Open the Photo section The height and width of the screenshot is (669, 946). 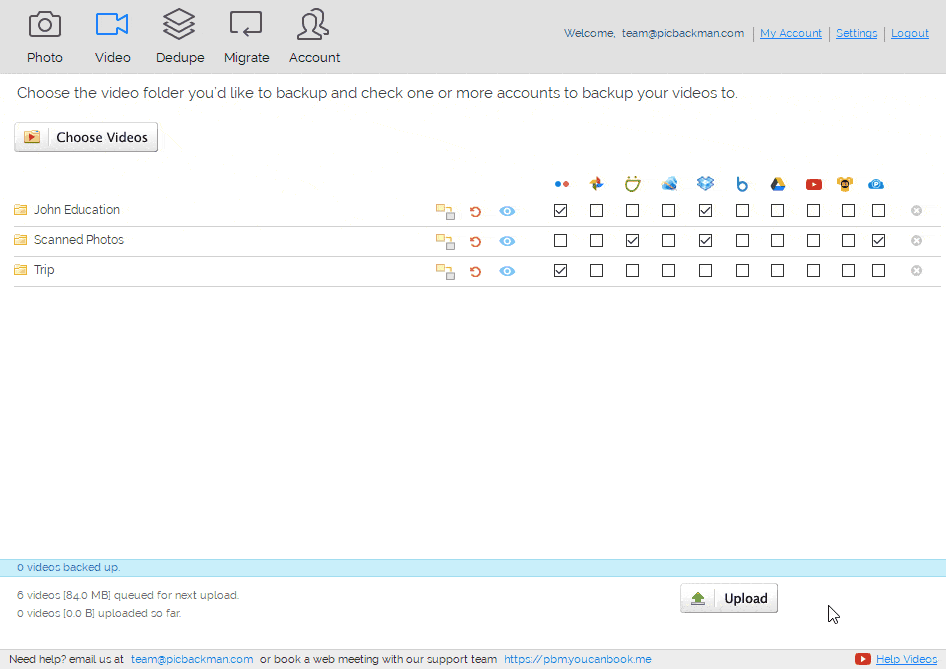(x=44, y=36)
